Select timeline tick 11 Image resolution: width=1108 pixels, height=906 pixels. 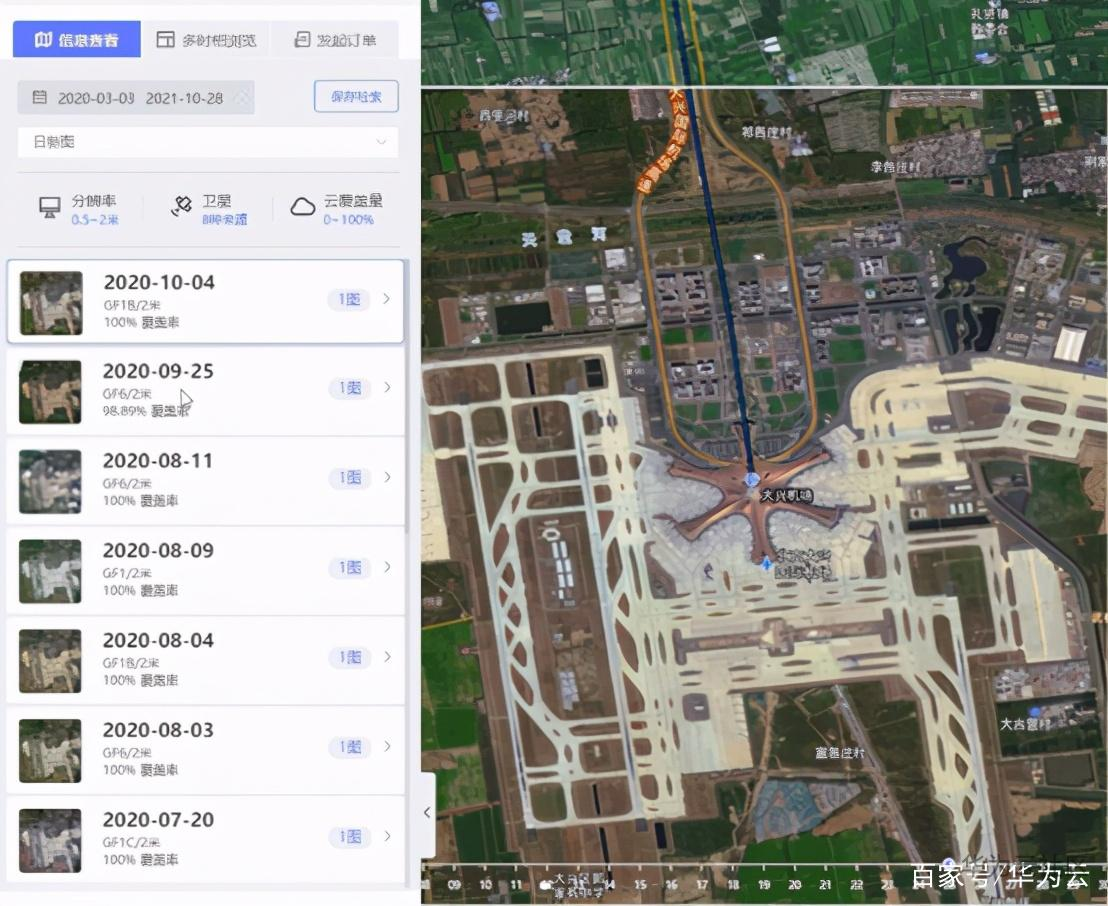click(517, 884)
